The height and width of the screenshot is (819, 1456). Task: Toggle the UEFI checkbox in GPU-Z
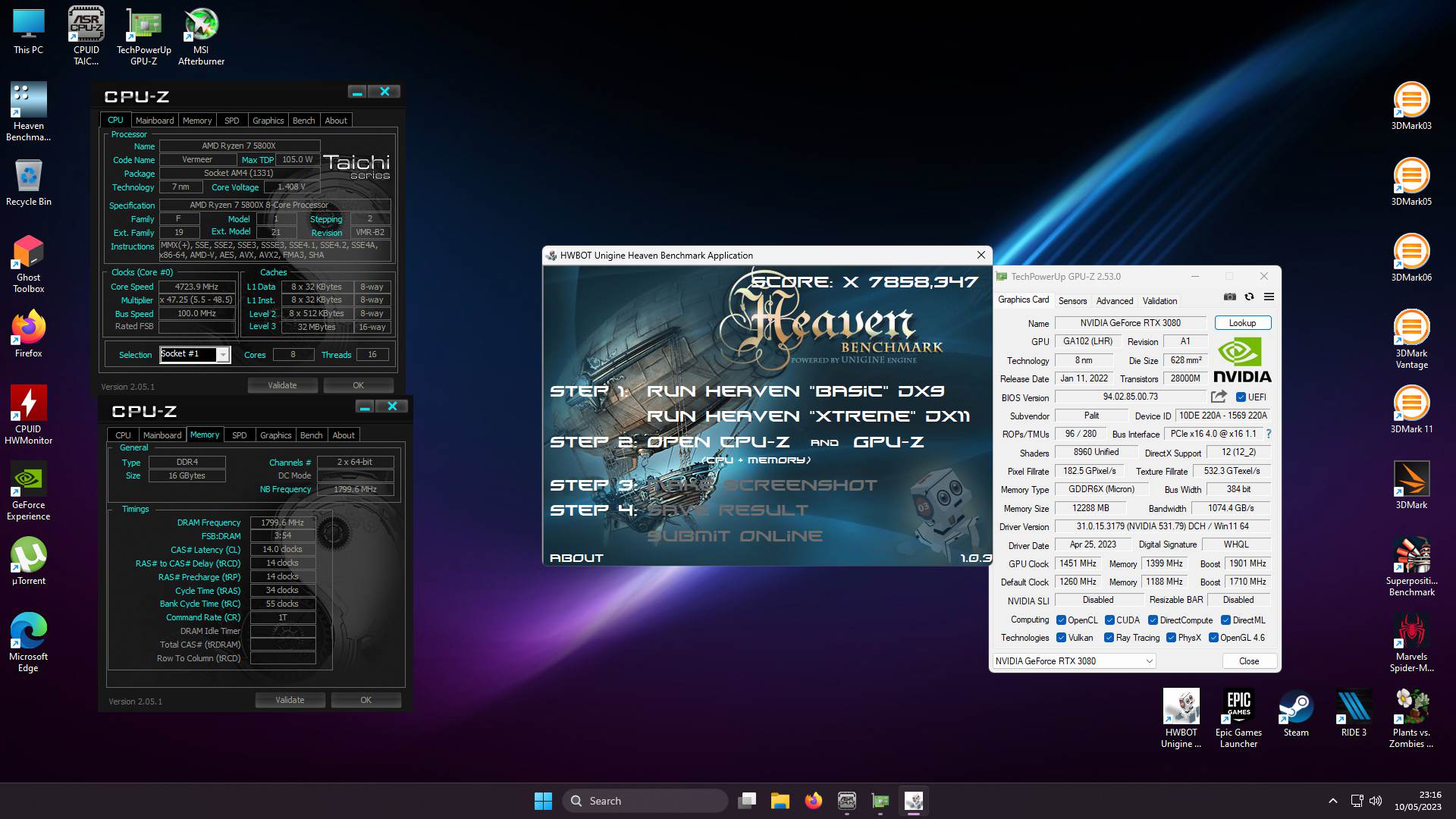pyautogui.click(x=1241, y=397)
